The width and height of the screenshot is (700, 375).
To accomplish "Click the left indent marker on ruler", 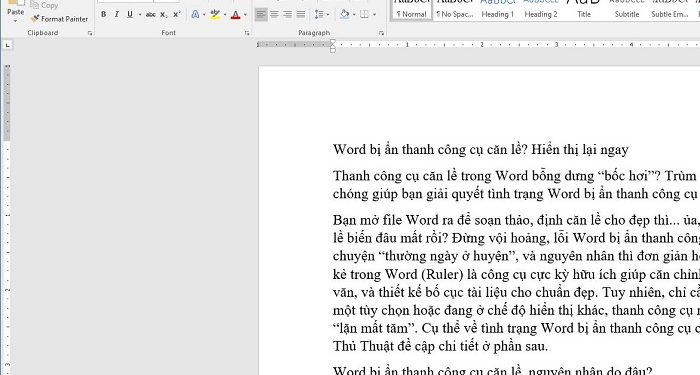I will tap(333, 50).
